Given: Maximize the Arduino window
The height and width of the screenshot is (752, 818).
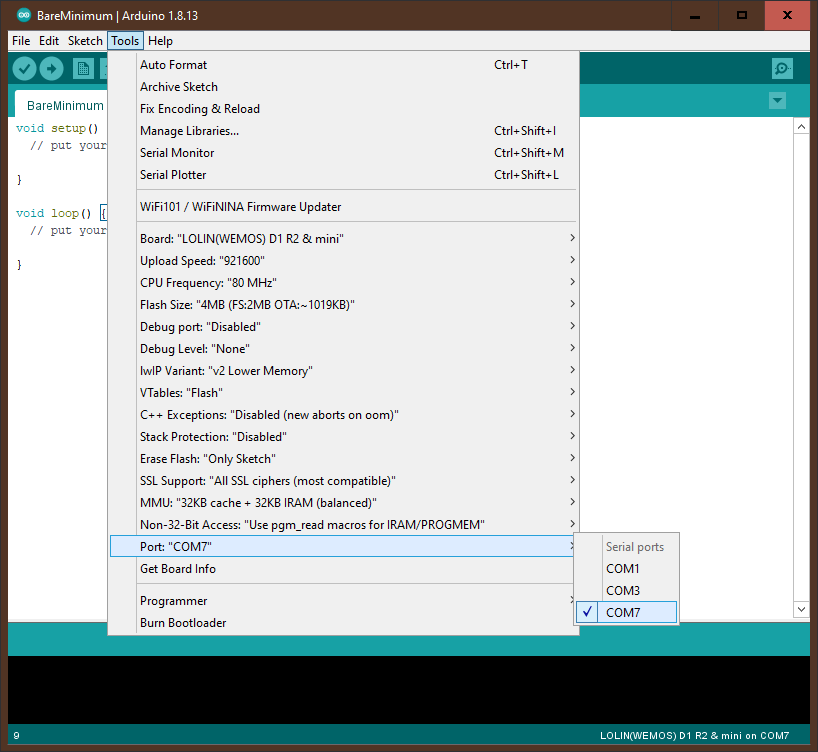Looking at the screenshot, I should coord(741,16).
